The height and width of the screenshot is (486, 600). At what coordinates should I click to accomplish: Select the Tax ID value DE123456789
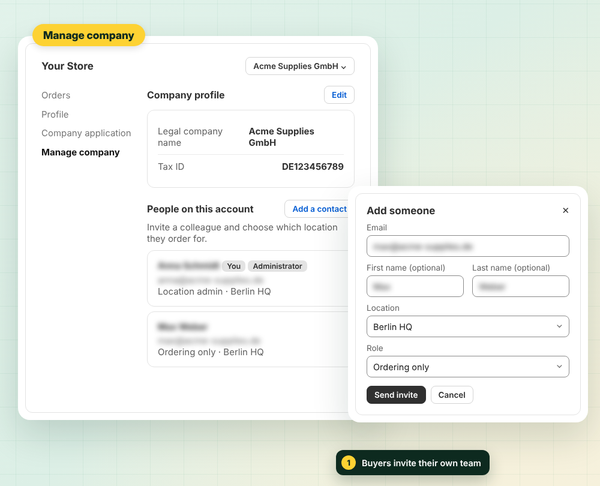point(313,167)
